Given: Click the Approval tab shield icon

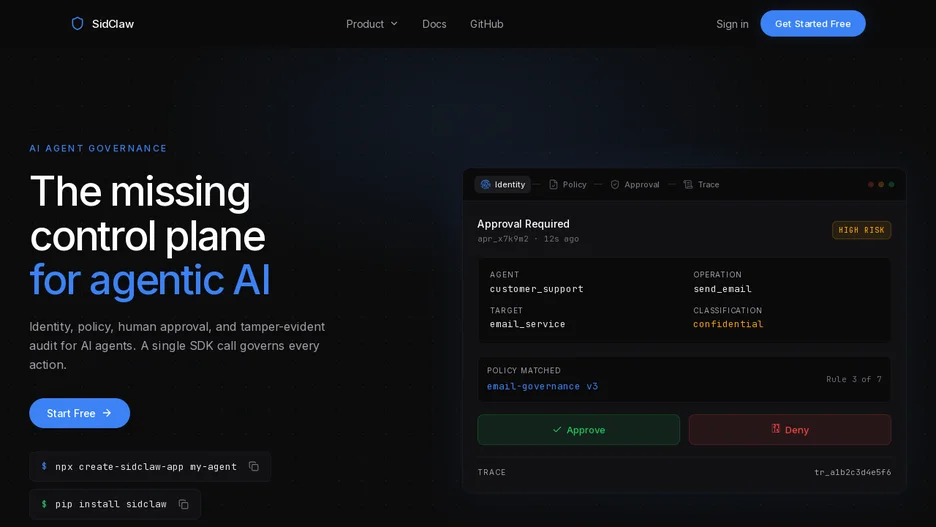Looking at the screenshot, I should (615, 184).
